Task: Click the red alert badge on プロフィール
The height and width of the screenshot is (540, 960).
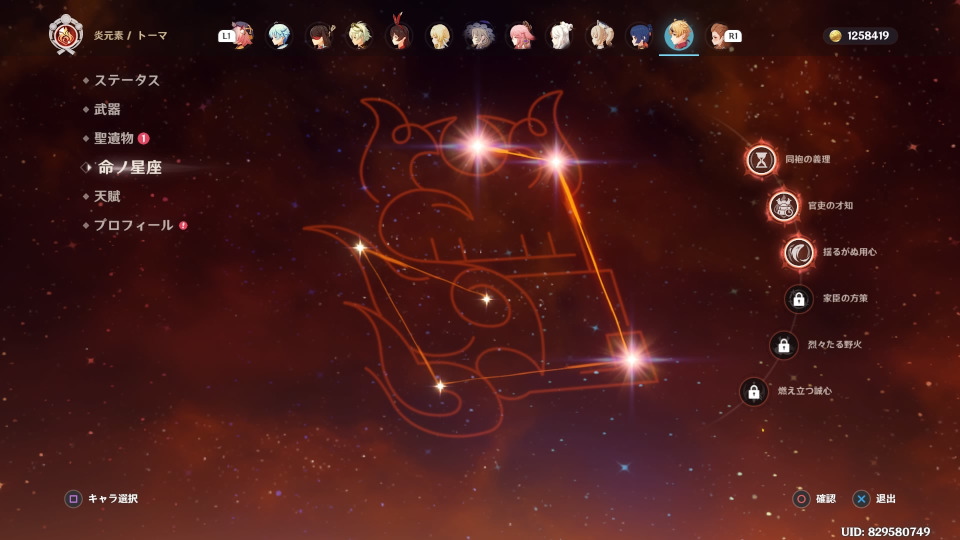Action: [x=183, y=225]
